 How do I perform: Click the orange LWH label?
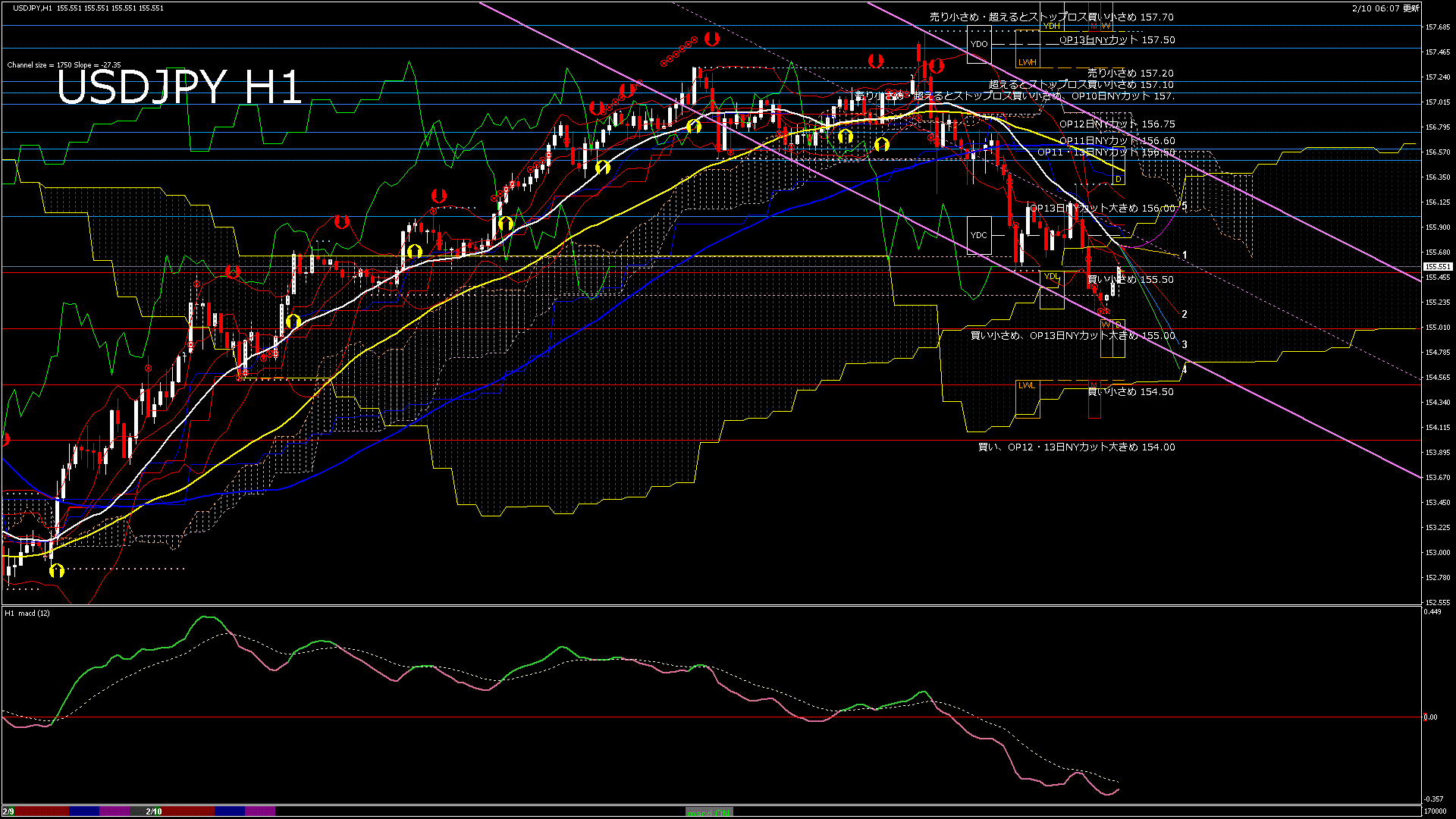click(1027, 62)
